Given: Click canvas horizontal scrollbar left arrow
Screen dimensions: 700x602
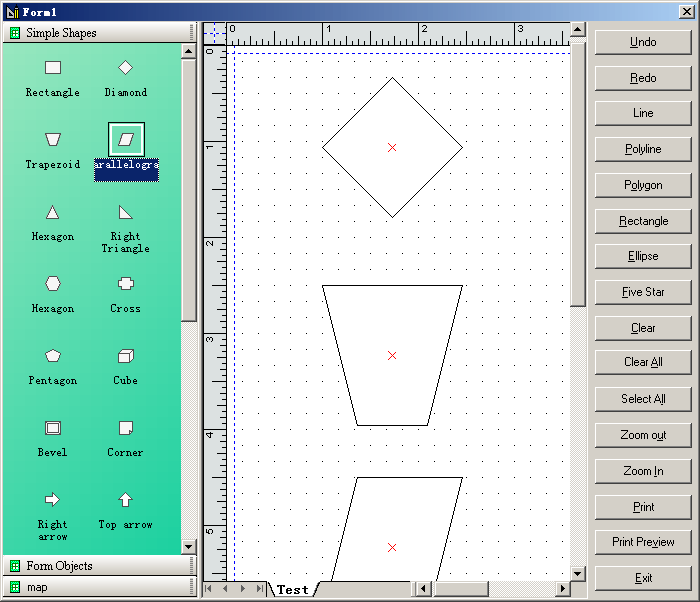Looking at the screenshot, I should [423, 589].
